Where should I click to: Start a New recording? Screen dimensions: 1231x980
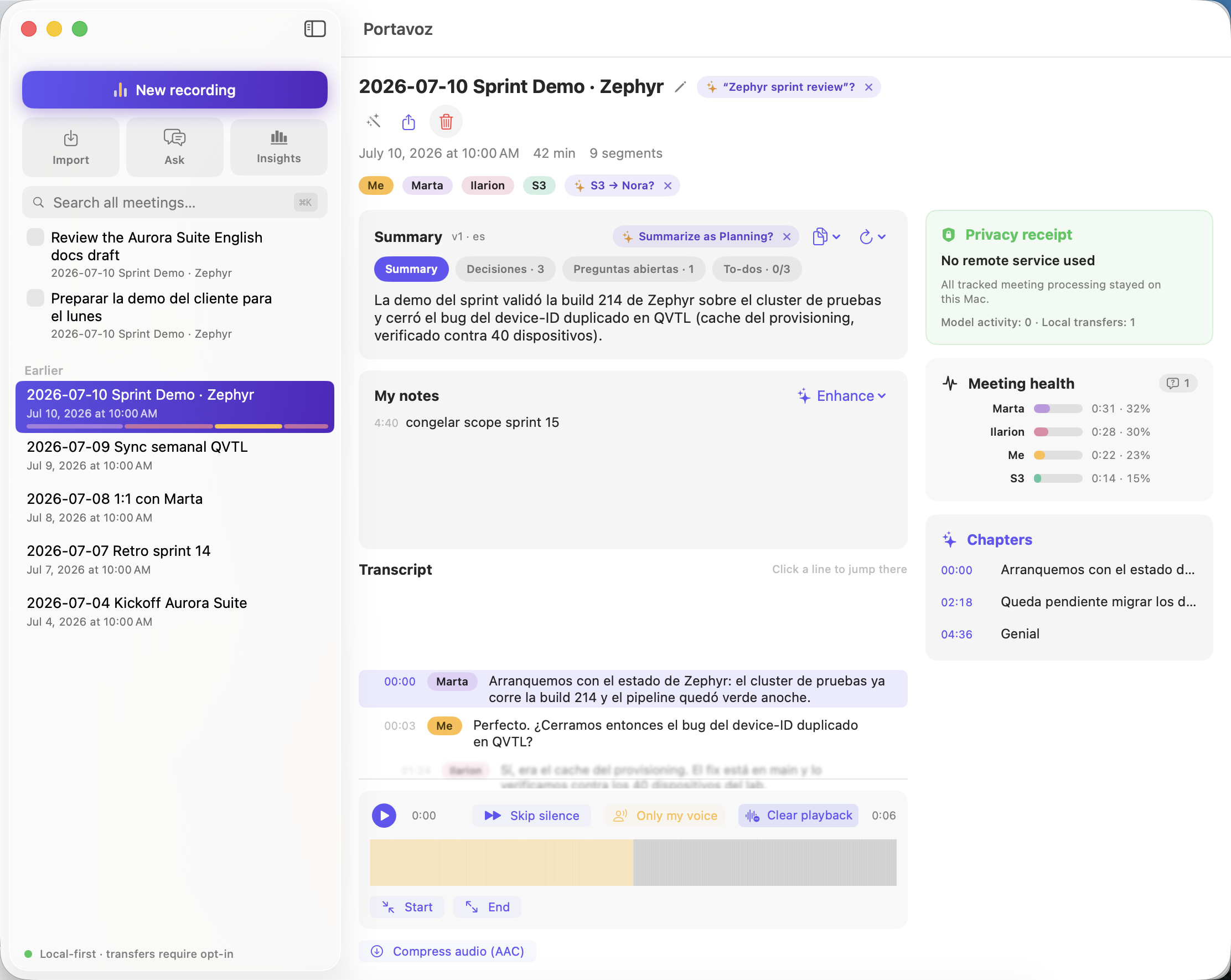tap(175, 90)
